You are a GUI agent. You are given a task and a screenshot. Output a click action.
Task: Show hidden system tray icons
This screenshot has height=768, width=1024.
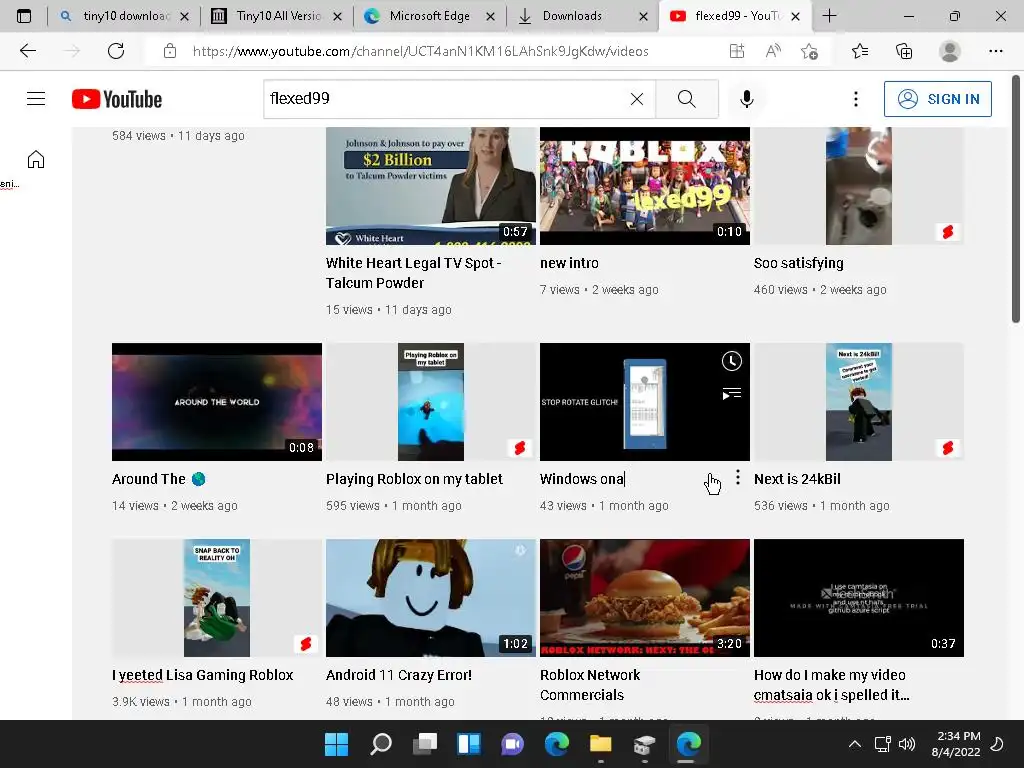854,744
